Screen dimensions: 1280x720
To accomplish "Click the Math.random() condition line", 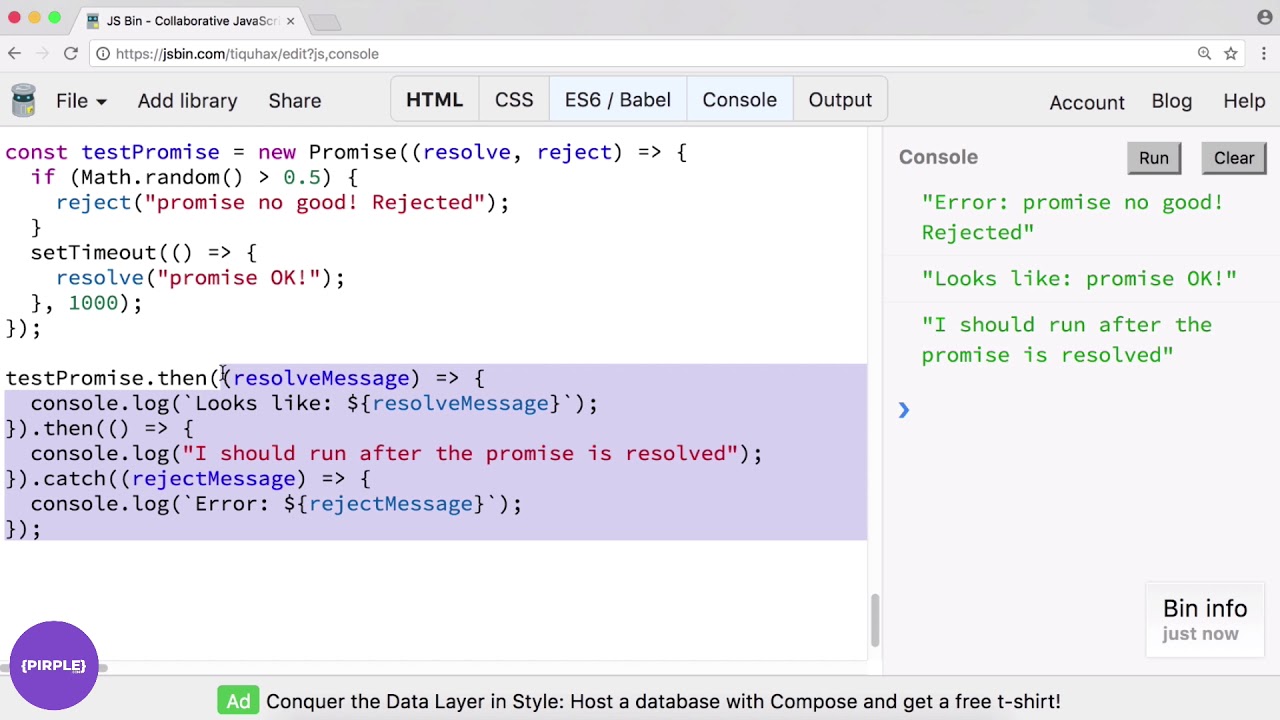I will (x=194, y=177).
